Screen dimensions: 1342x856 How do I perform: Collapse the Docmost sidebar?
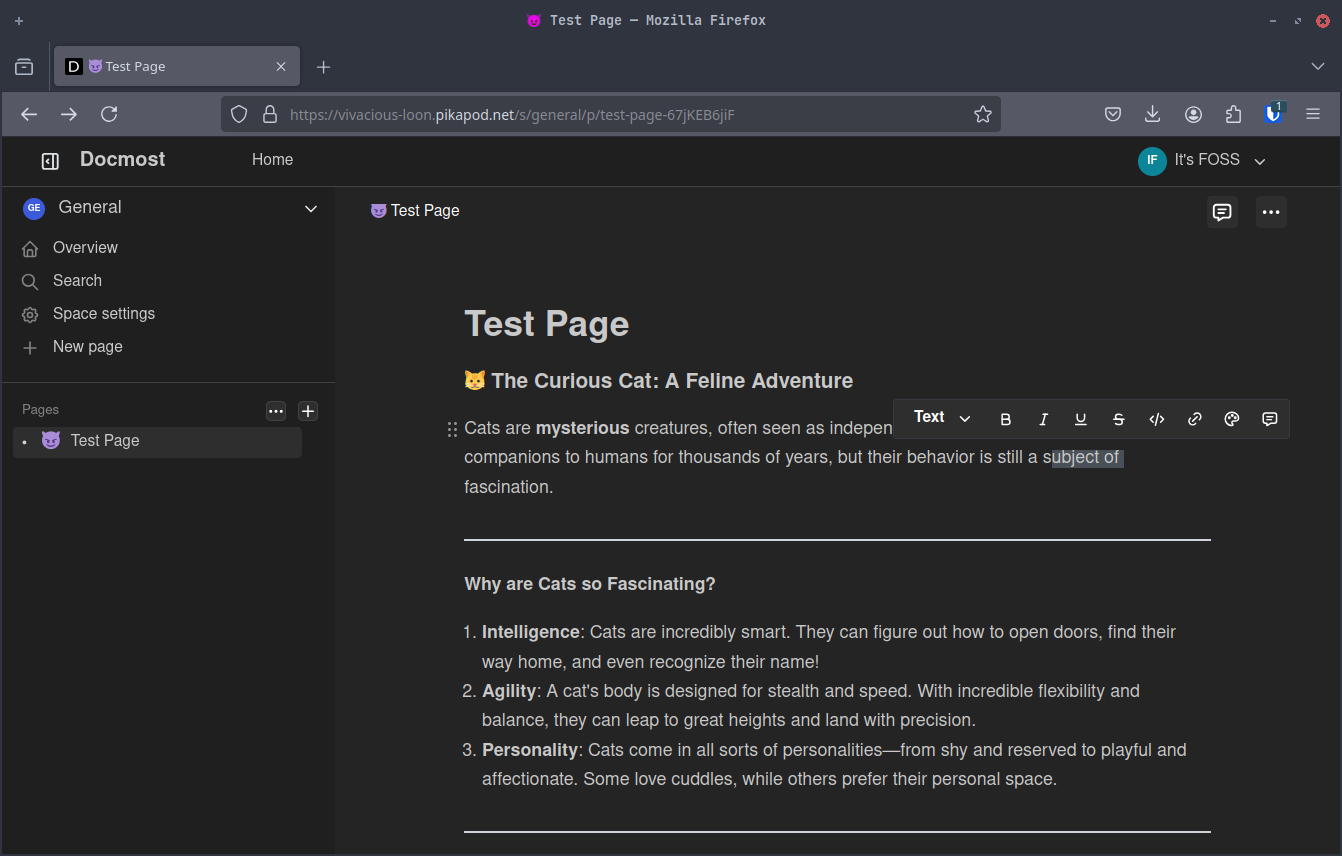point(50,160)
